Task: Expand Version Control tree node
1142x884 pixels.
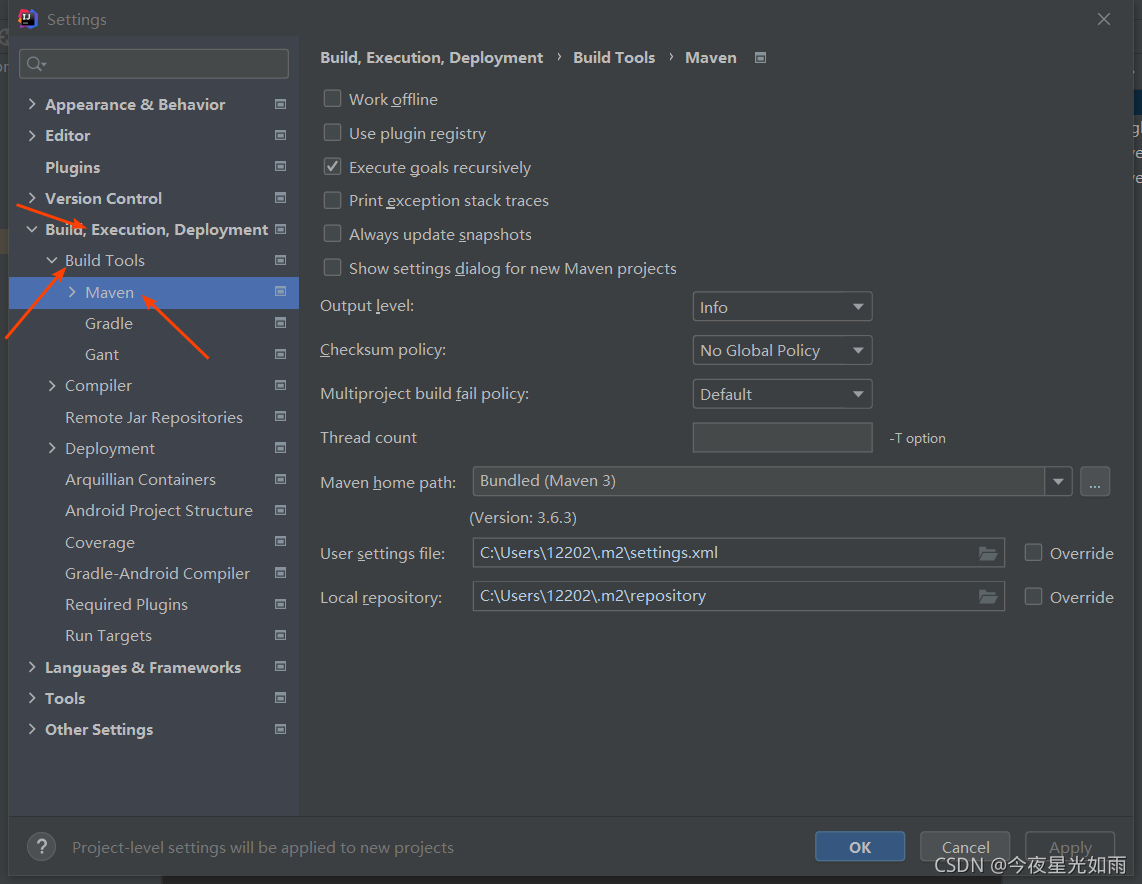Action: coord(31,198)
